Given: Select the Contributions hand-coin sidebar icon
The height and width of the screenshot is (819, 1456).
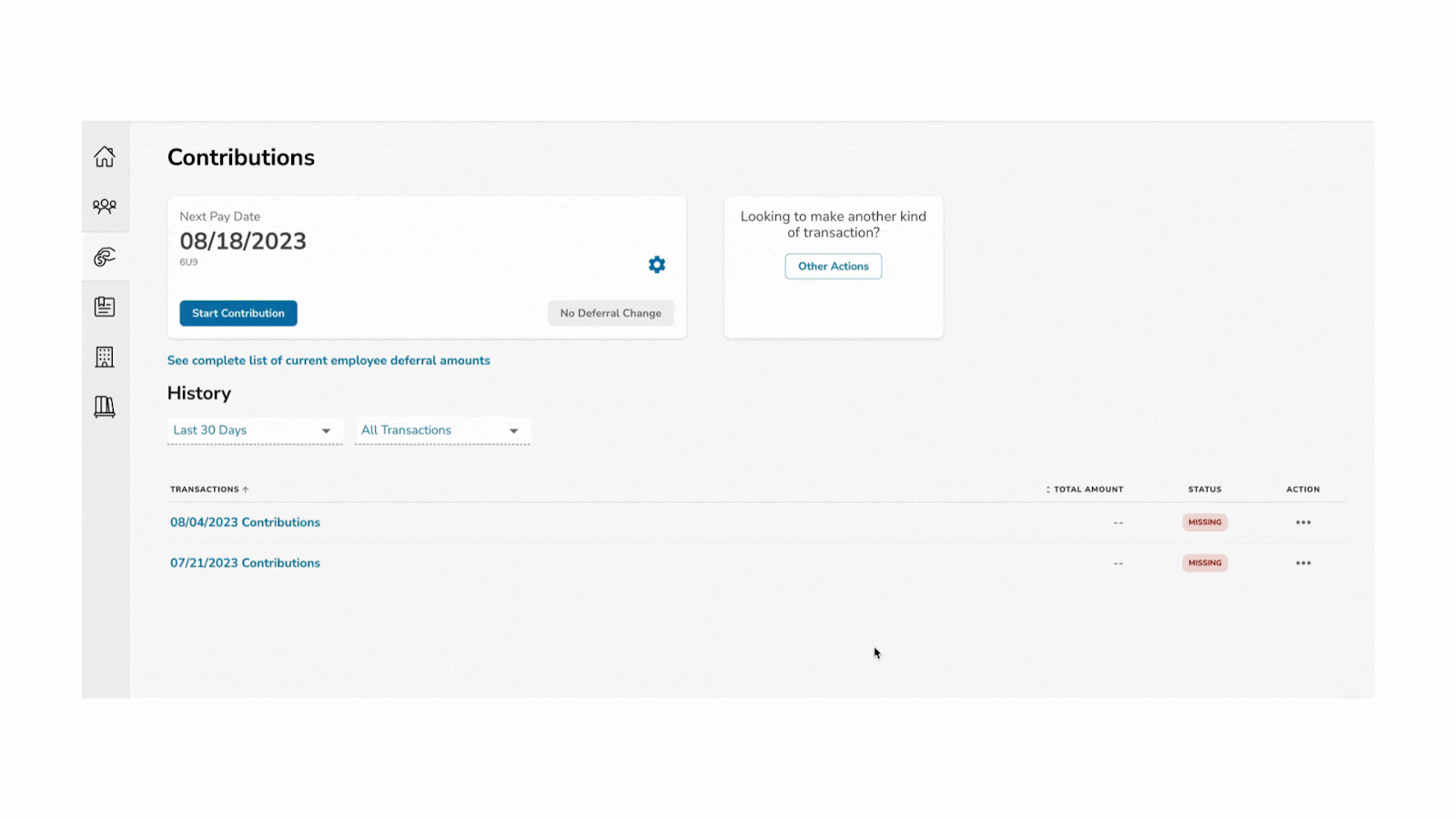Looking at the screenshot, I should tap(105, 258).
